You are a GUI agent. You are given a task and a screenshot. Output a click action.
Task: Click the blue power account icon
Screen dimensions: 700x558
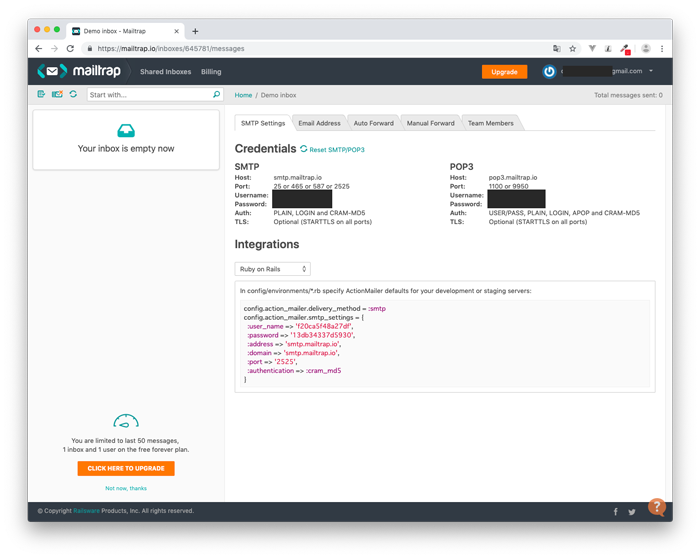(x=549, y=71)
